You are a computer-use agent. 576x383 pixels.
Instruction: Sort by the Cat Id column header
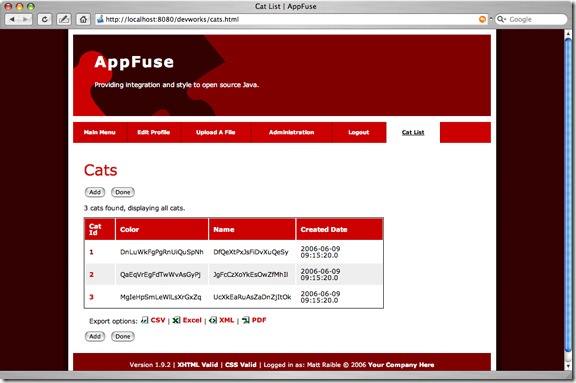coord(100,229)
